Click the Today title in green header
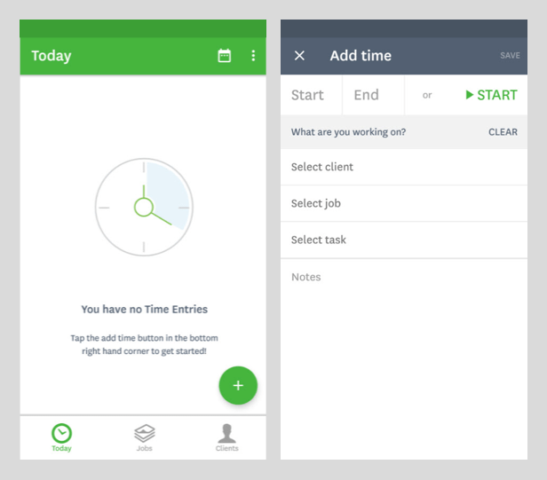 coord(51,56)
